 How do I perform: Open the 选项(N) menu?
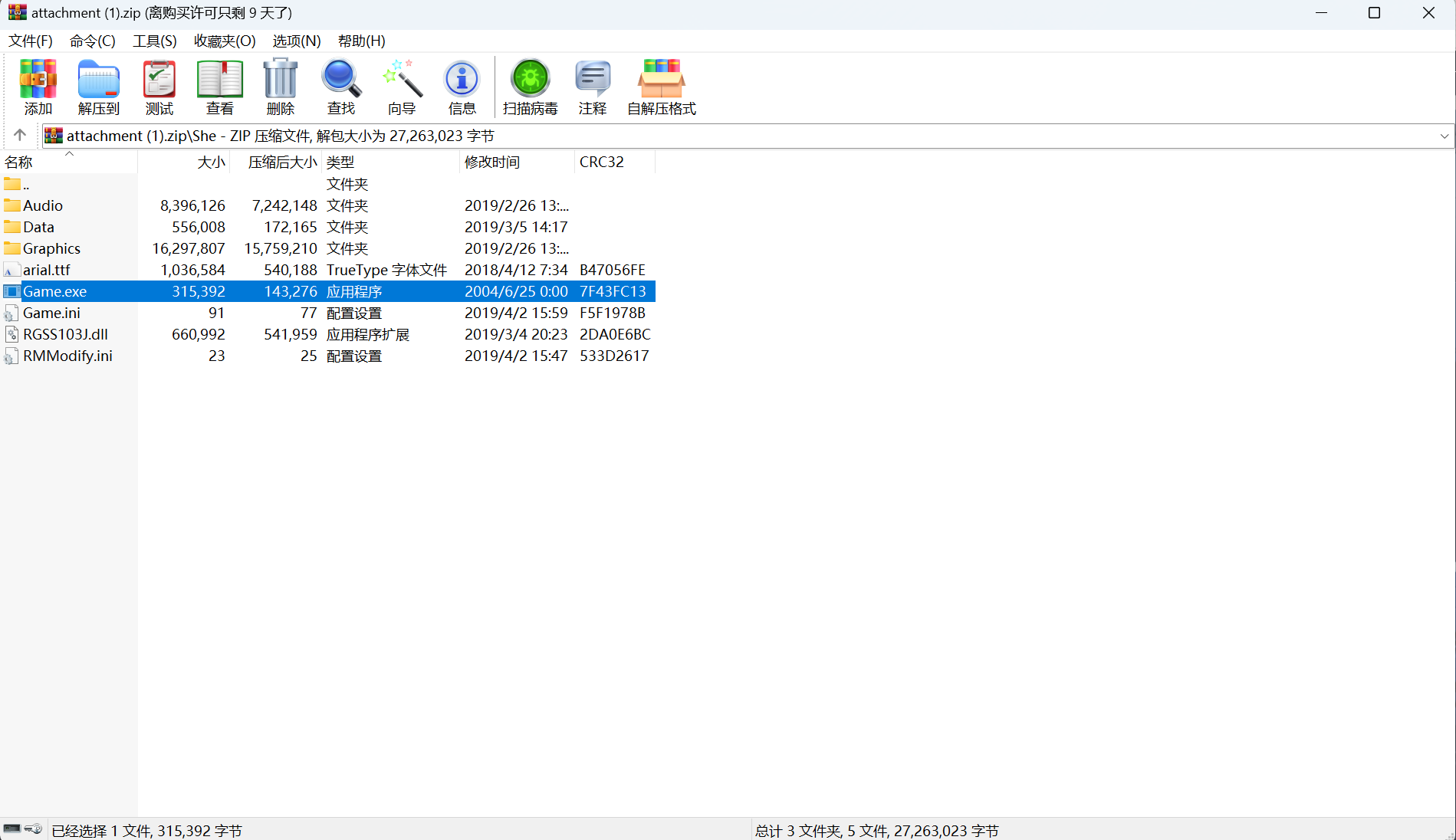click(x=297, y=41)
